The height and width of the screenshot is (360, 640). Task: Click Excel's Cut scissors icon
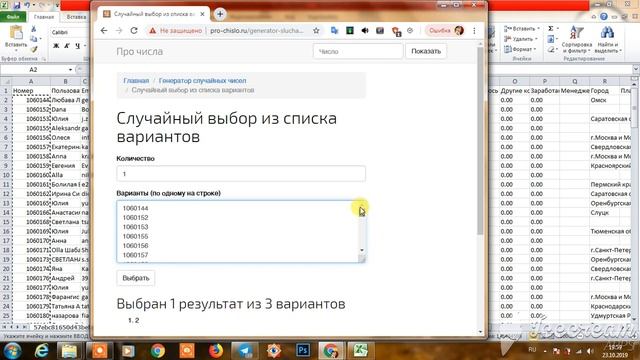(x=34, y=29)
